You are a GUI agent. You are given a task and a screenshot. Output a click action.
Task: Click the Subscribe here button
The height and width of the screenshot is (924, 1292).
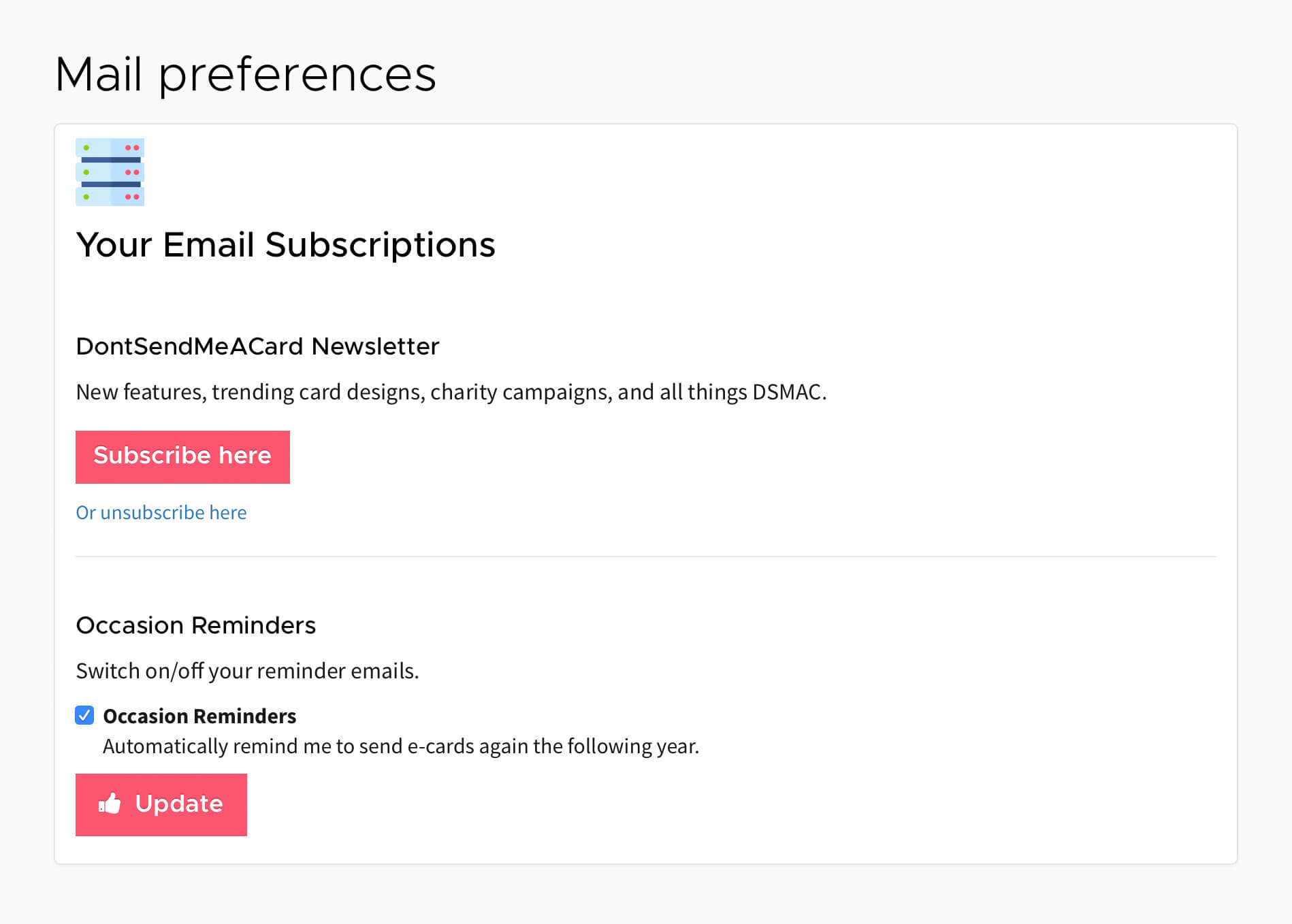(x=182, y=457)
